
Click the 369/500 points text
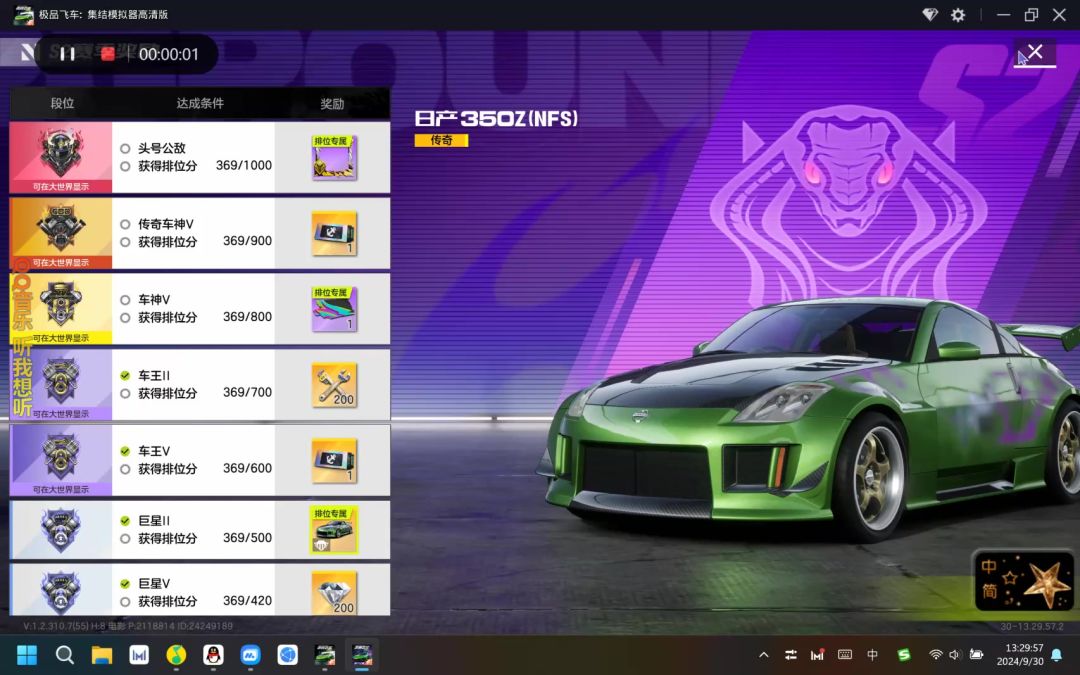pyautogui.click(x=247, y=538)
